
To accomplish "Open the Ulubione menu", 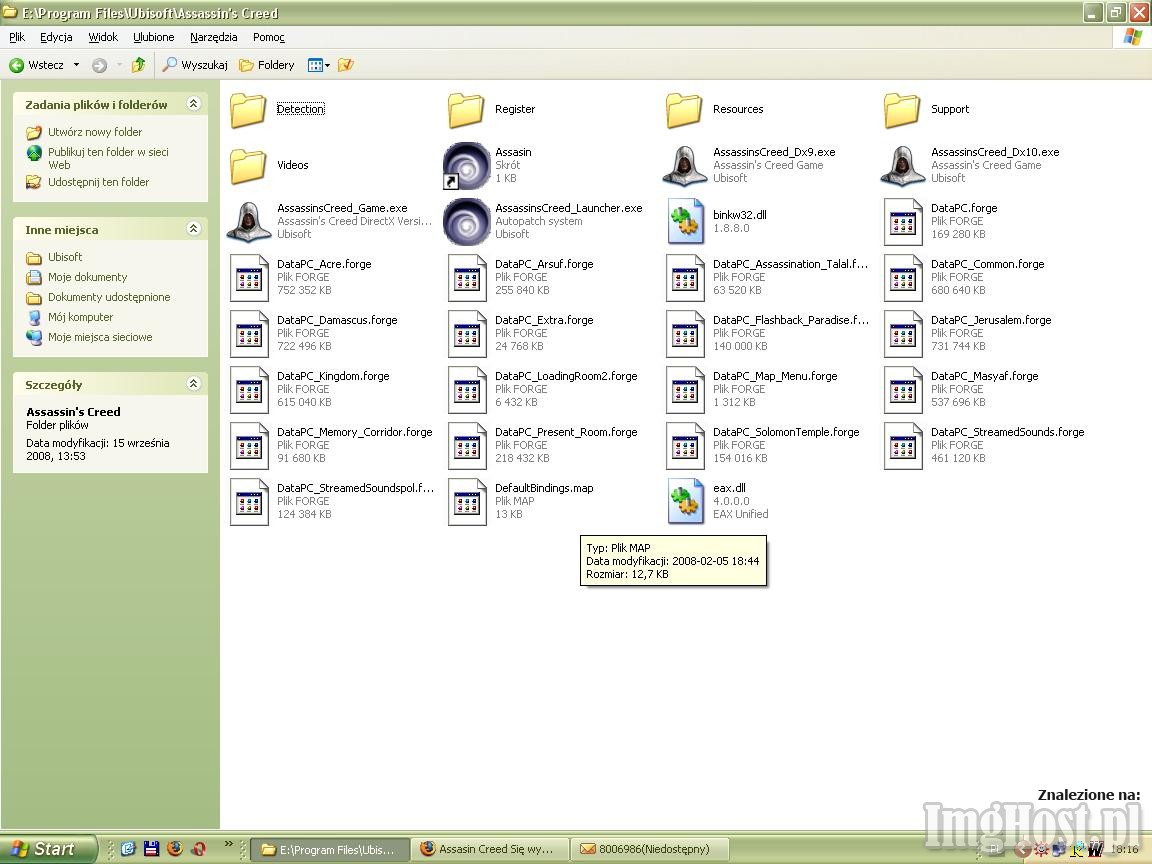I will coord(154,37).
